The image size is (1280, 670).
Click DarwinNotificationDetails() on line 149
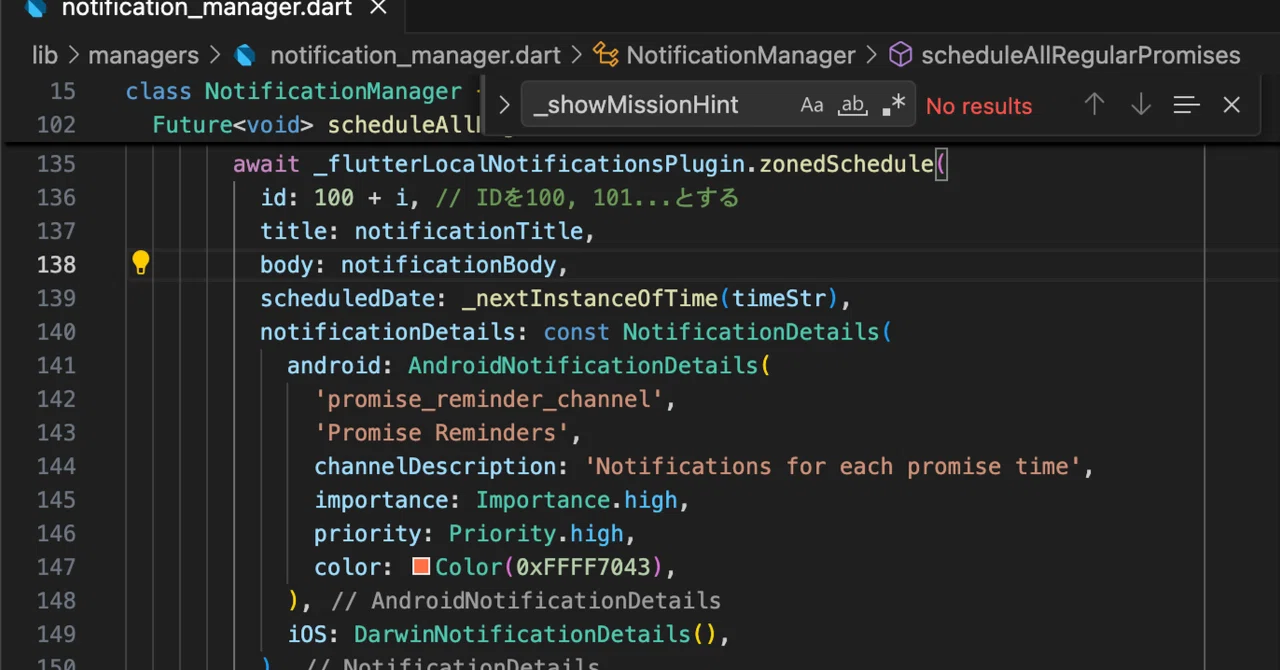pyautogui.click(x=535, y=634)
